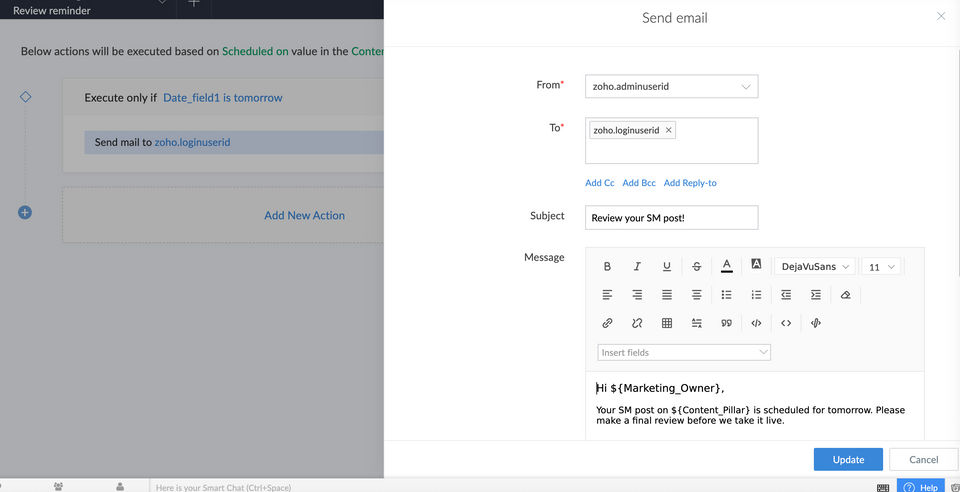Insert a bulleted list
The image size is (960, 492).
pos(727,295)
